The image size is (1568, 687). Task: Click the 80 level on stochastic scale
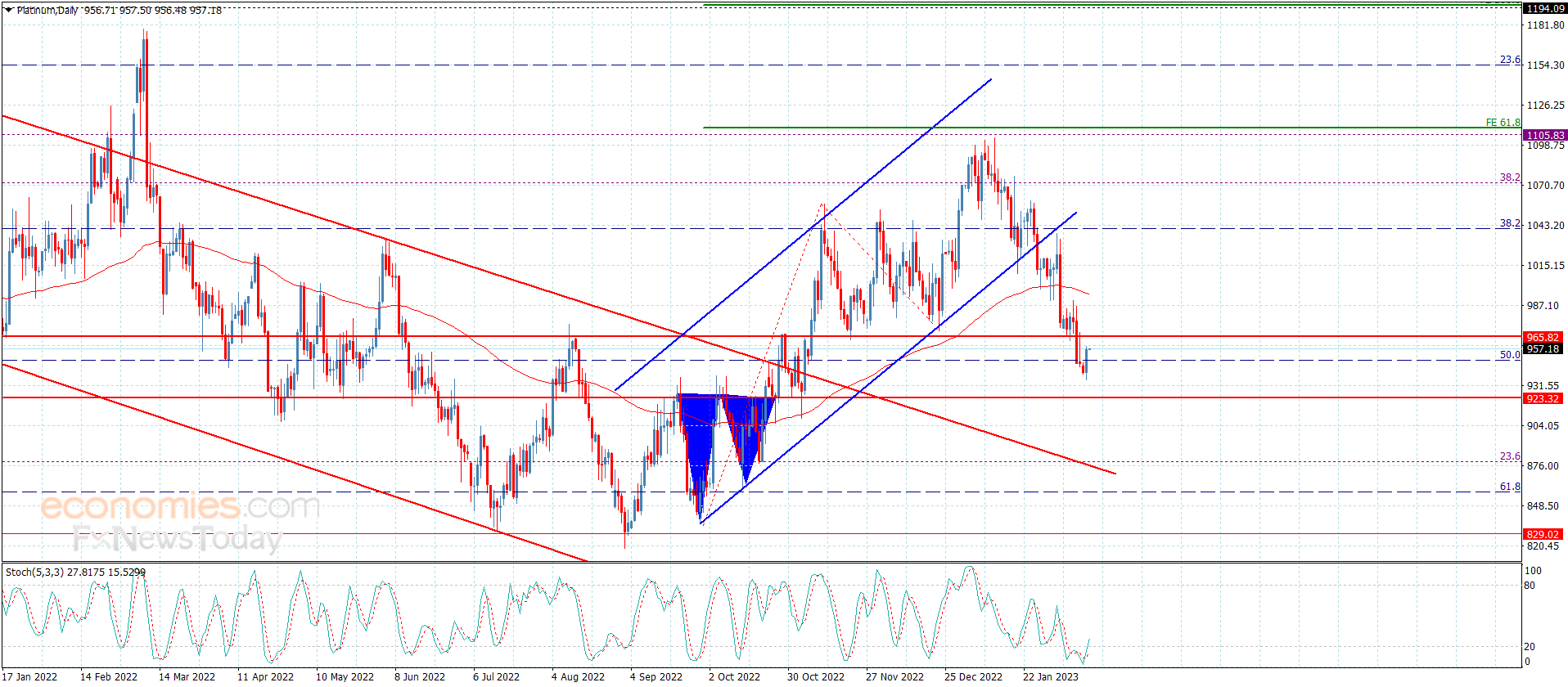tap(1530, 586)
